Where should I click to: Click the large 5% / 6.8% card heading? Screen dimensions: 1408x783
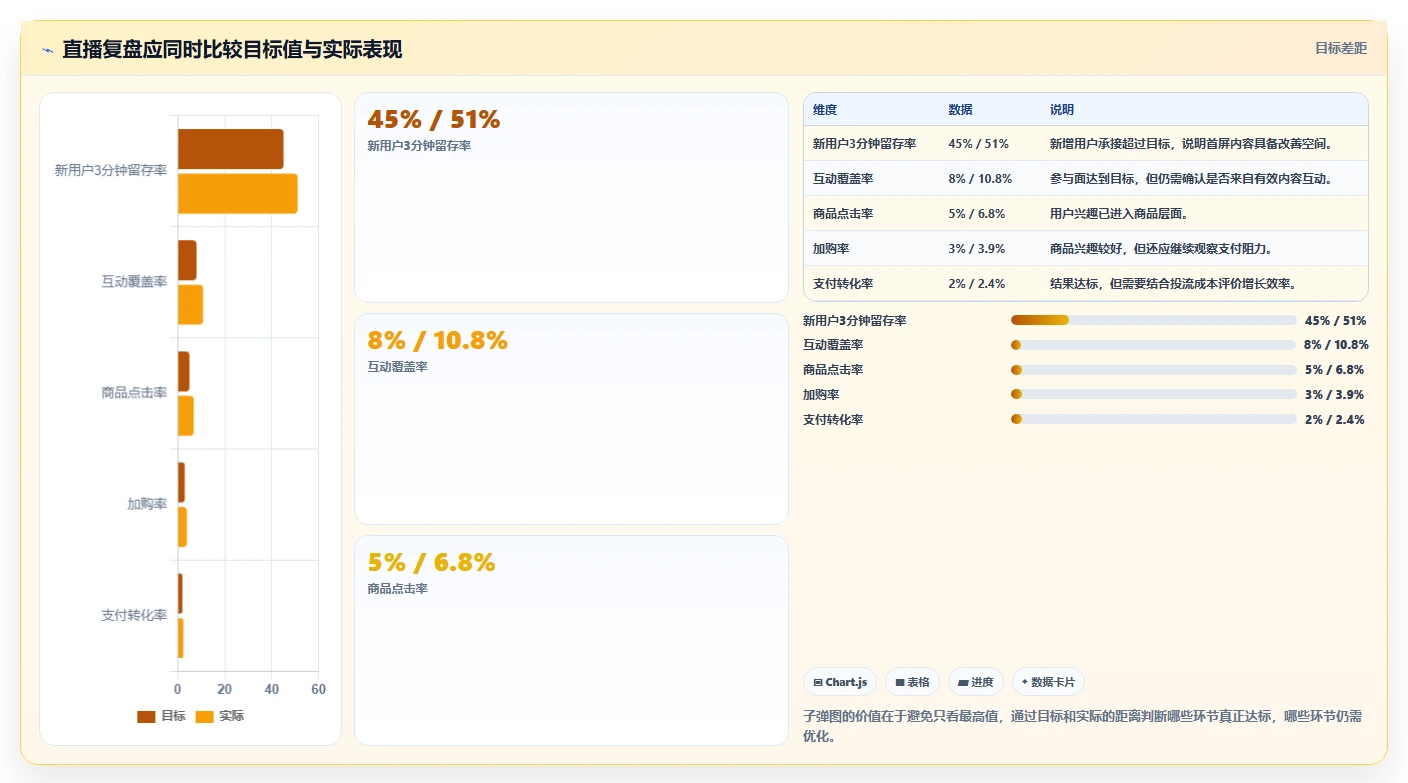tap(431, 563)
